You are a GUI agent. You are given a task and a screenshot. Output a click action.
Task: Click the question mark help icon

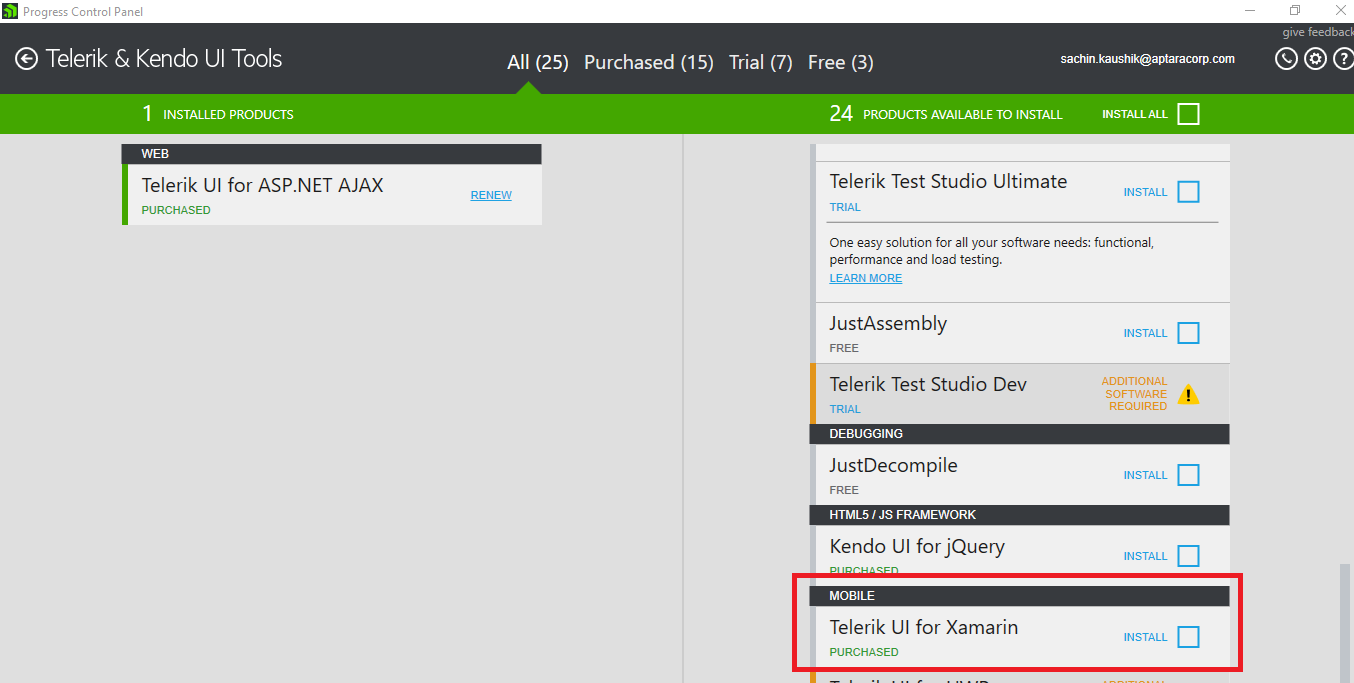[x=1343, y=59]
